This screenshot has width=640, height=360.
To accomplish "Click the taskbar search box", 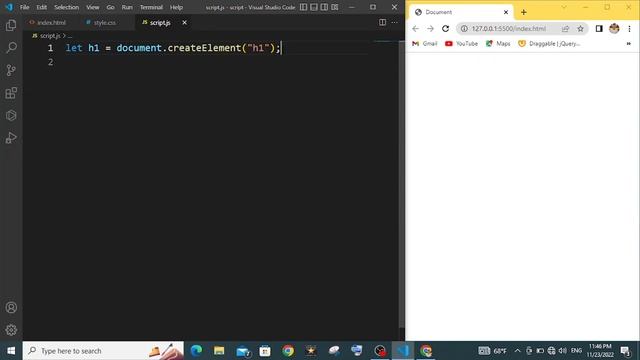I will click(x=103, y=351).
